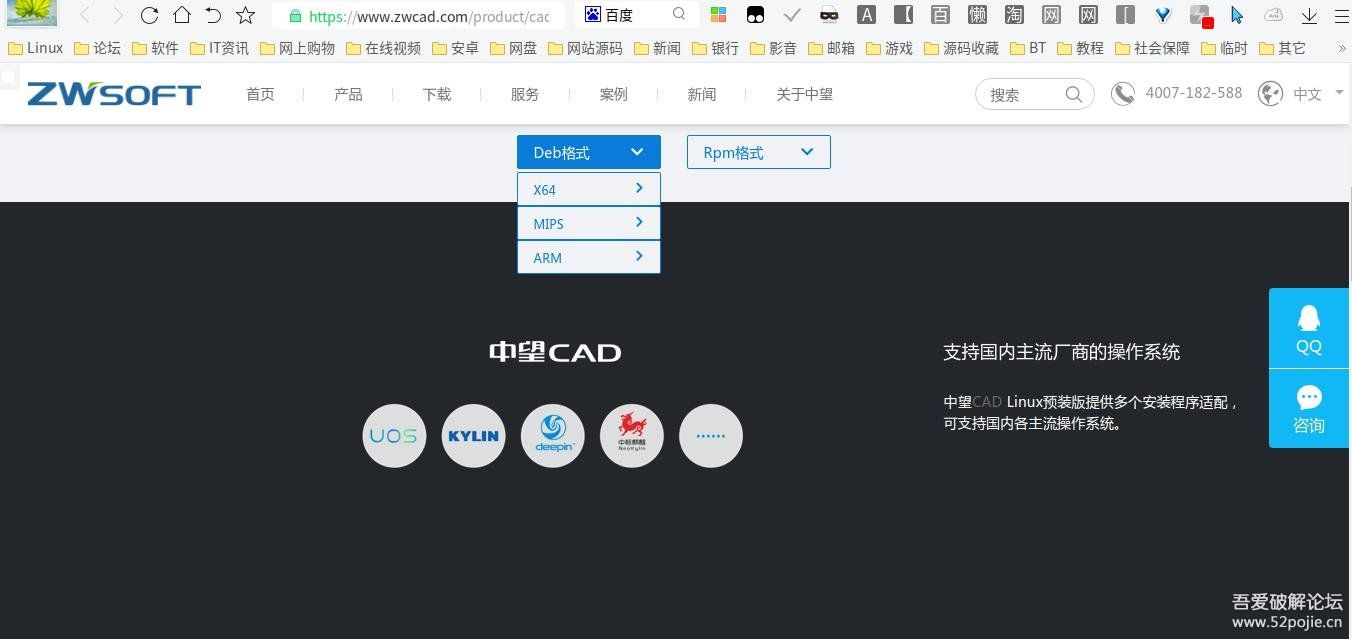Image resolution: width=1352 pixels, height=639 pixels.
Task: Click the NeoKylin red logo circle
Action: [632, 436]
